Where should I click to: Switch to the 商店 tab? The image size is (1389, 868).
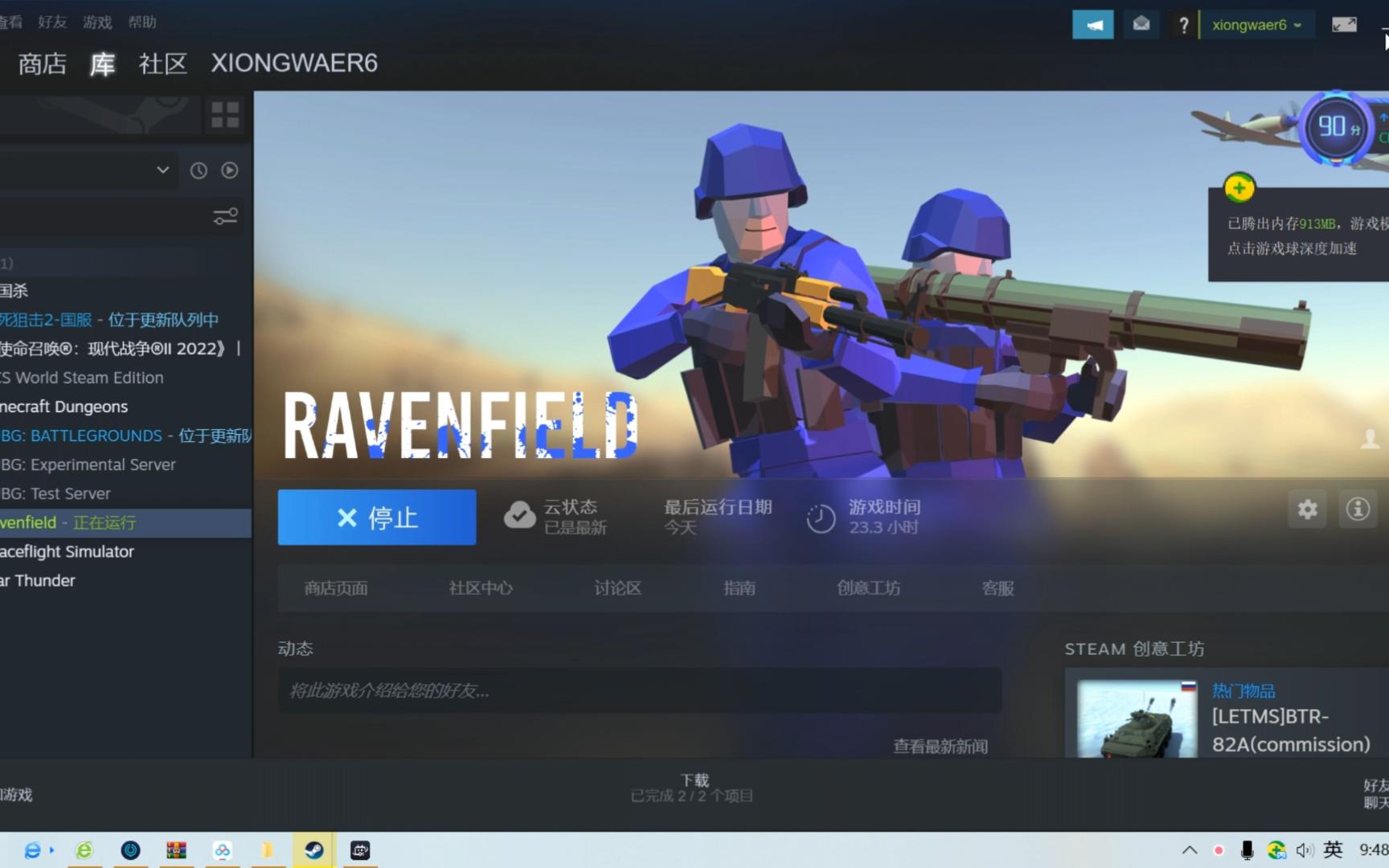point(42,63)
